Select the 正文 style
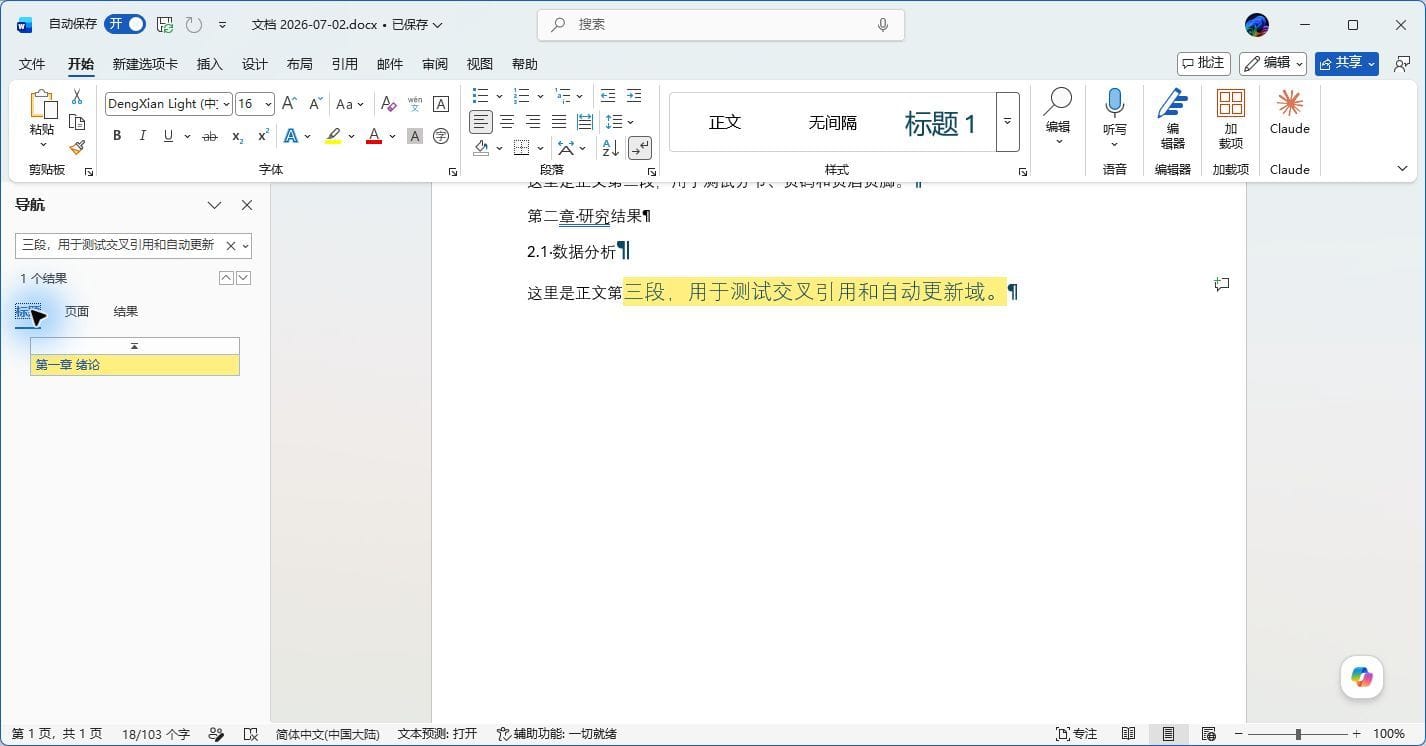This screenshot has height=746, width=1426. click(x=725, y=122)
